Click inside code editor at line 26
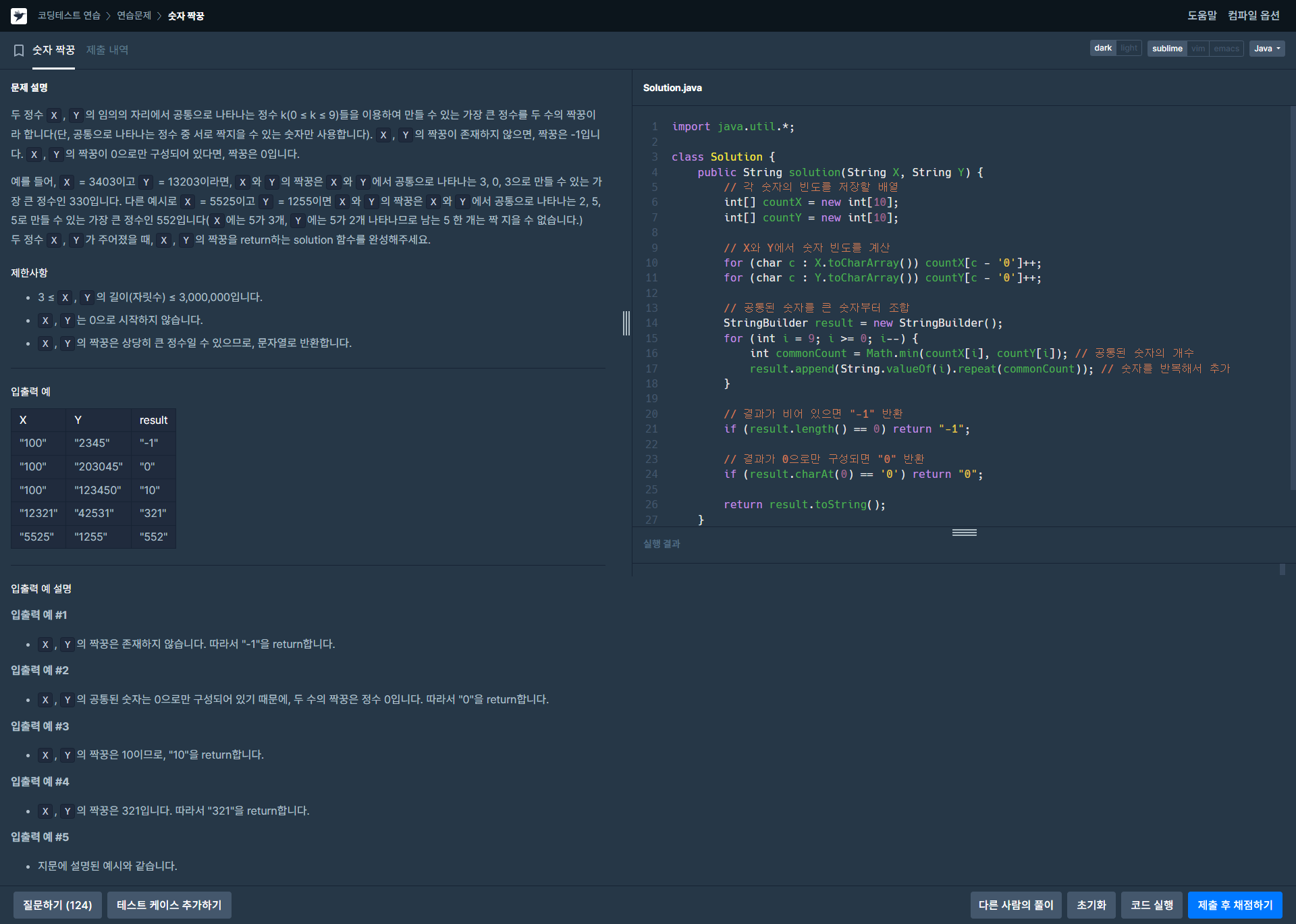 coord(945,505)
